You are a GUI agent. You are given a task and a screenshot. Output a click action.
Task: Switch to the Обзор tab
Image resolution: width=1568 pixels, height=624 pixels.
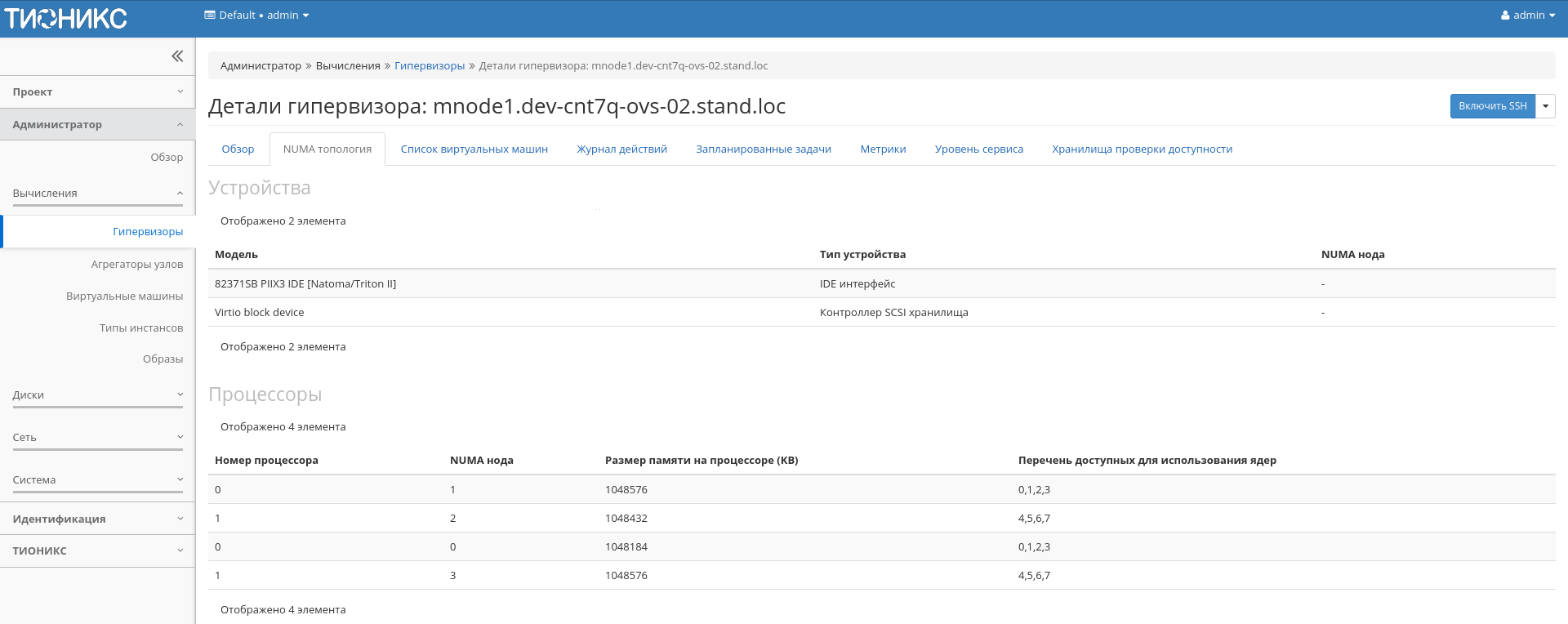pyautogui.click(x=238, y=149)
